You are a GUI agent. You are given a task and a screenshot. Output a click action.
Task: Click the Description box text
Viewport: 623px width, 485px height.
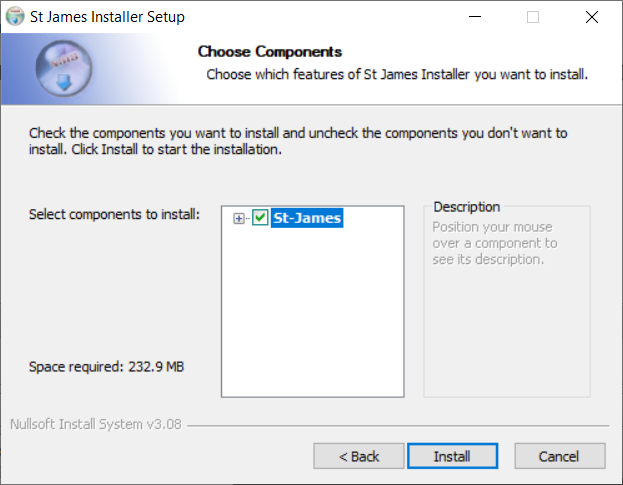click(494, 243)
